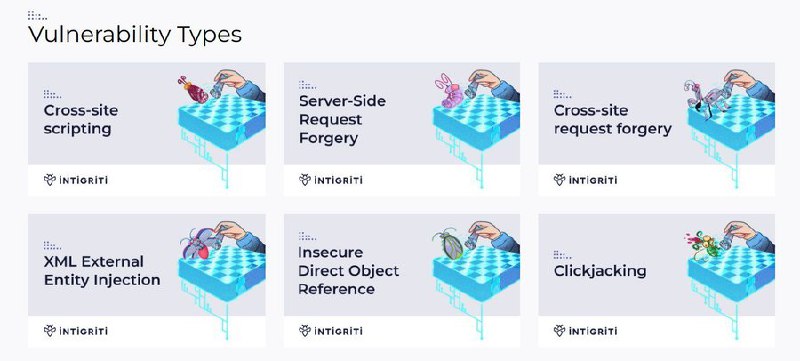Viewport: 800px width, 361px height.
Task: Open the Clickjacking title
Action: [x=600, y=271]
